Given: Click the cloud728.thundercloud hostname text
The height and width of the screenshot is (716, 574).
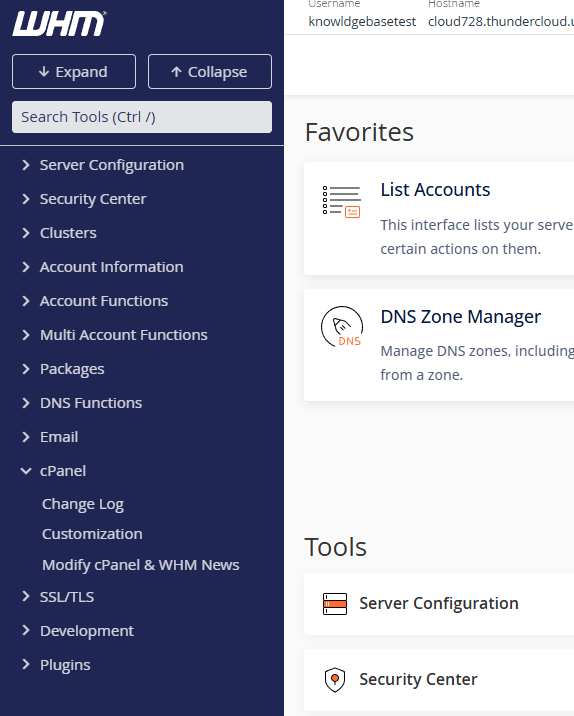Looking at the screenshot, I should [501, 21].
